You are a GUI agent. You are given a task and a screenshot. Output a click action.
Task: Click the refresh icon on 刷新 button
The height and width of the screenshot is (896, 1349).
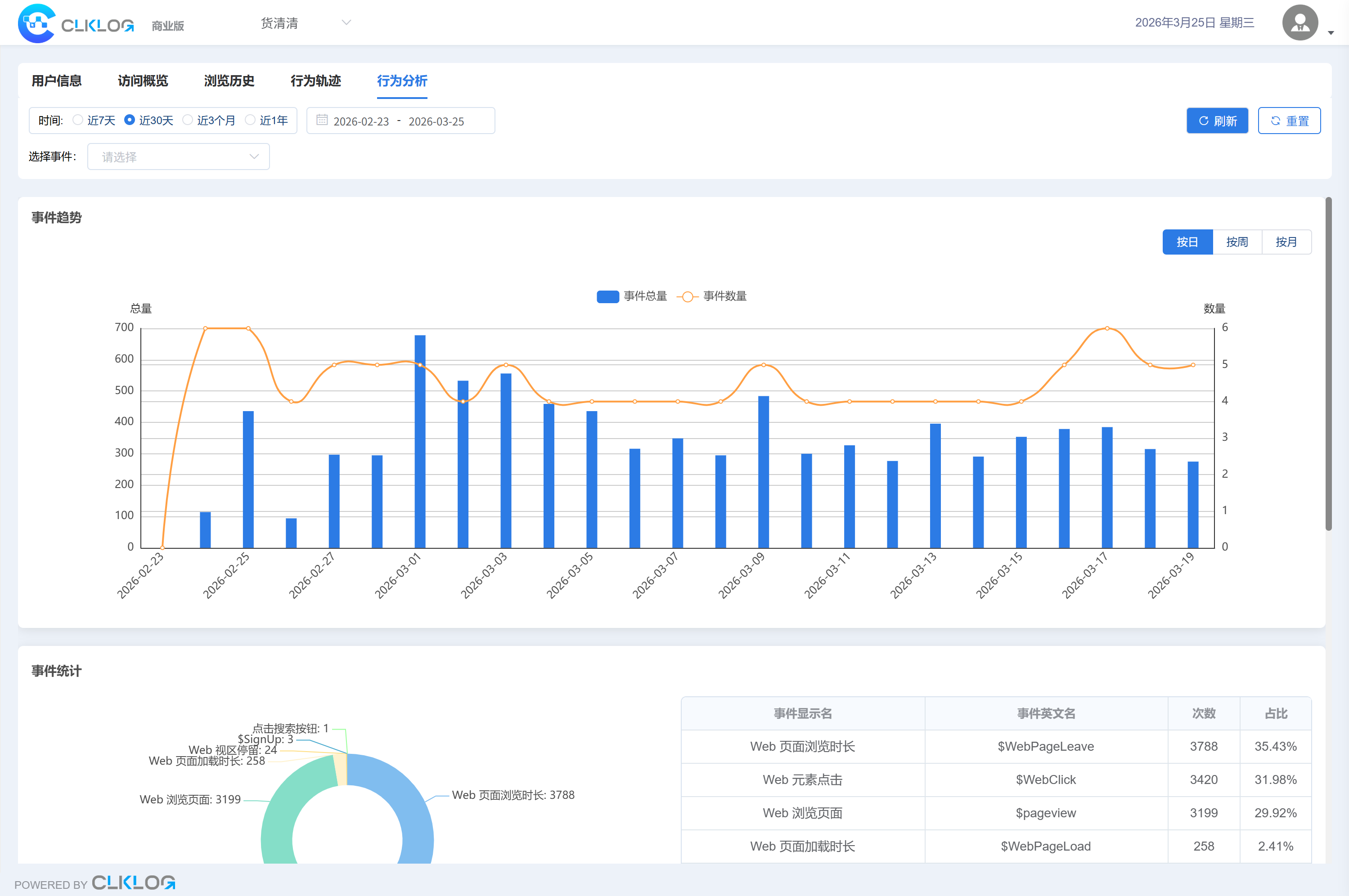tap(1203, 121)
